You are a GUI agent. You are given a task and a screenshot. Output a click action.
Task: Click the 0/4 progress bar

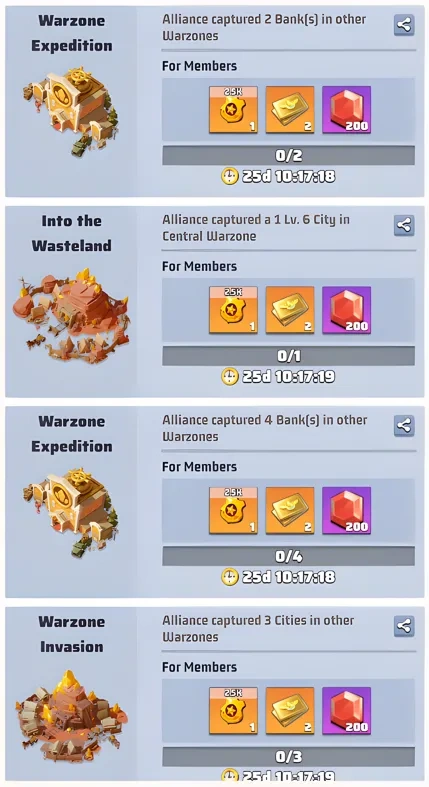coord(289,556)
